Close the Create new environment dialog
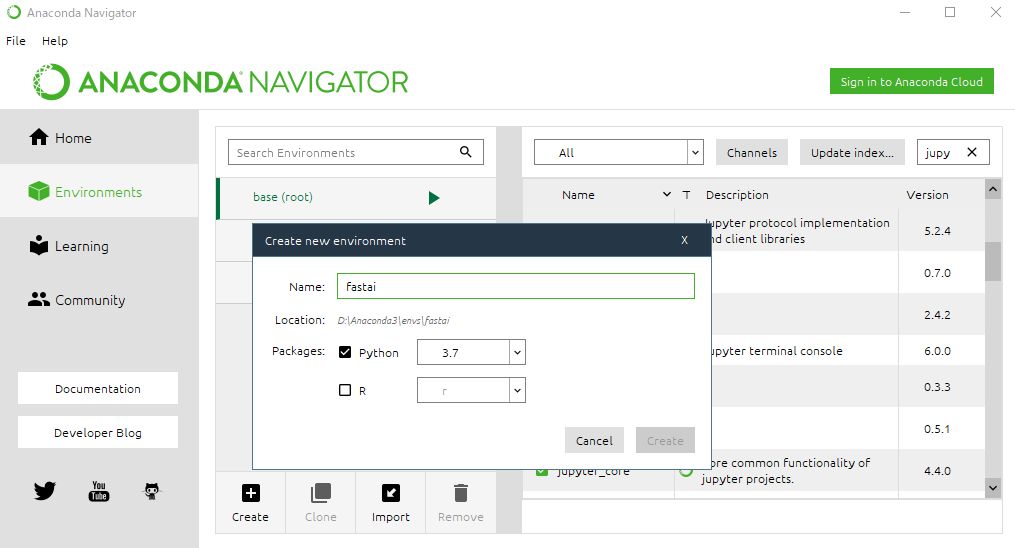The height and width of the screenshot is (548, 1015). [684, 240]
